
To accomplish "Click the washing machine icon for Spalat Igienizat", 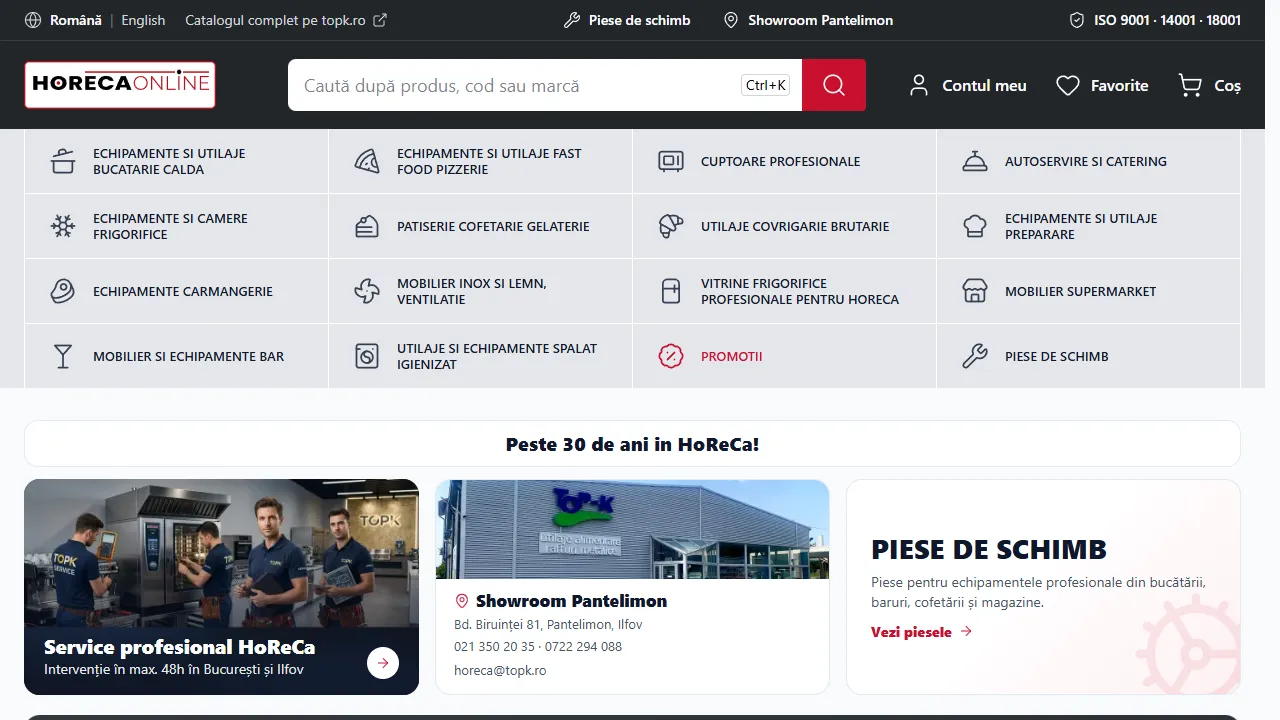I will [367, 356].
